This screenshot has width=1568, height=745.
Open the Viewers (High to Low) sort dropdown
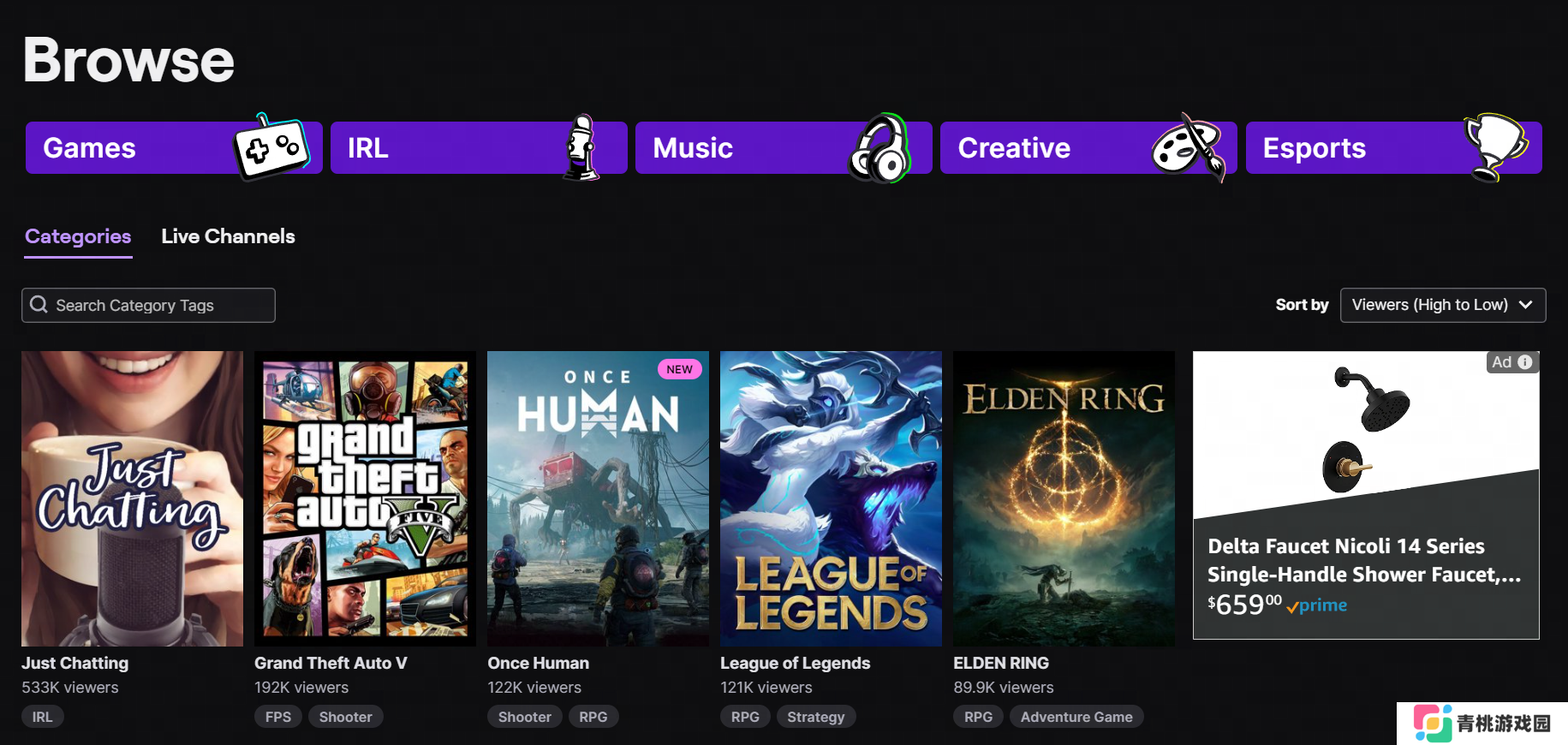point(1443,305)
